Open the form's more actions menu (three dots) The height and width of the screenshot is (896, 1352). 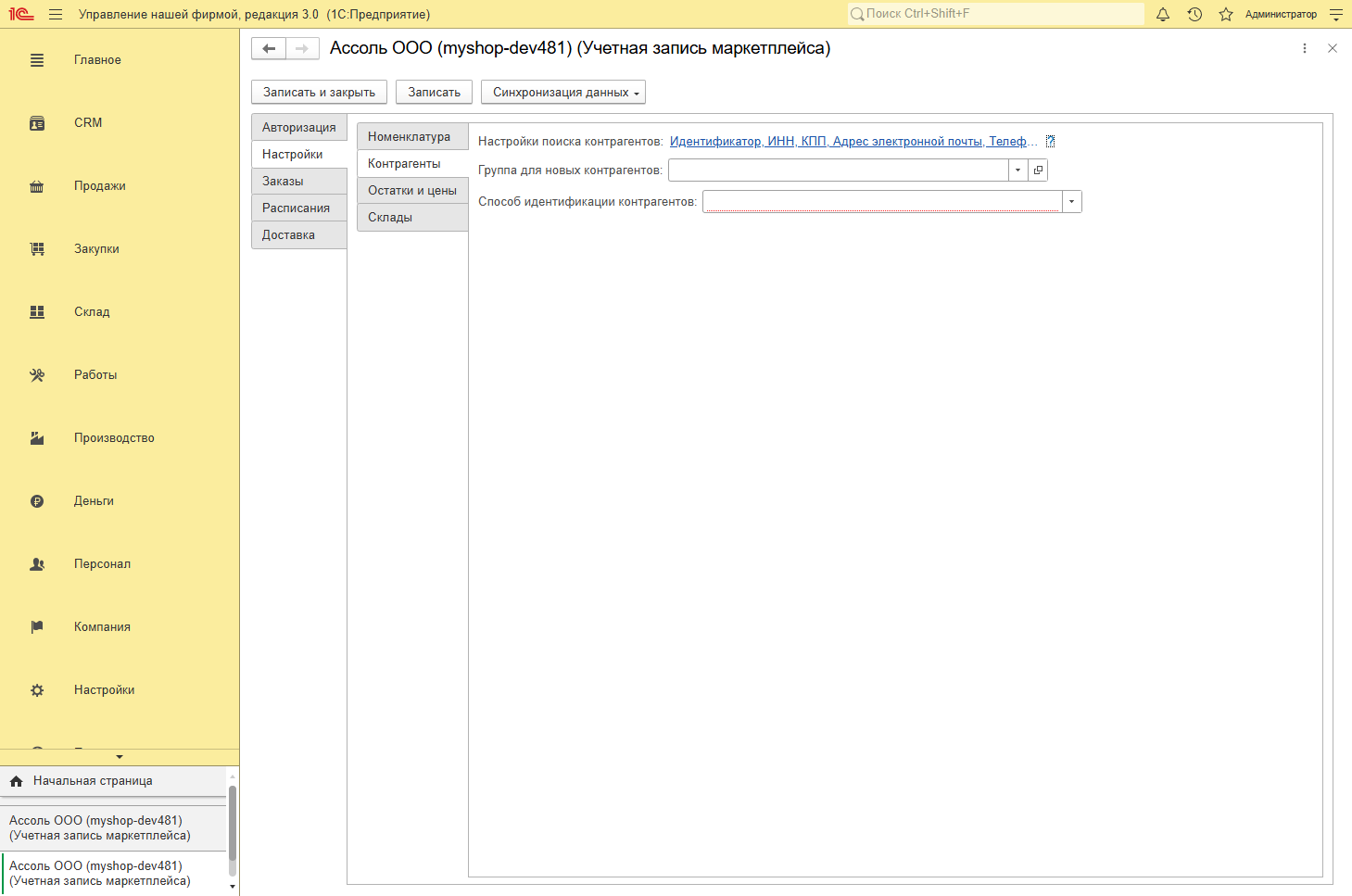coord(1305,48)
